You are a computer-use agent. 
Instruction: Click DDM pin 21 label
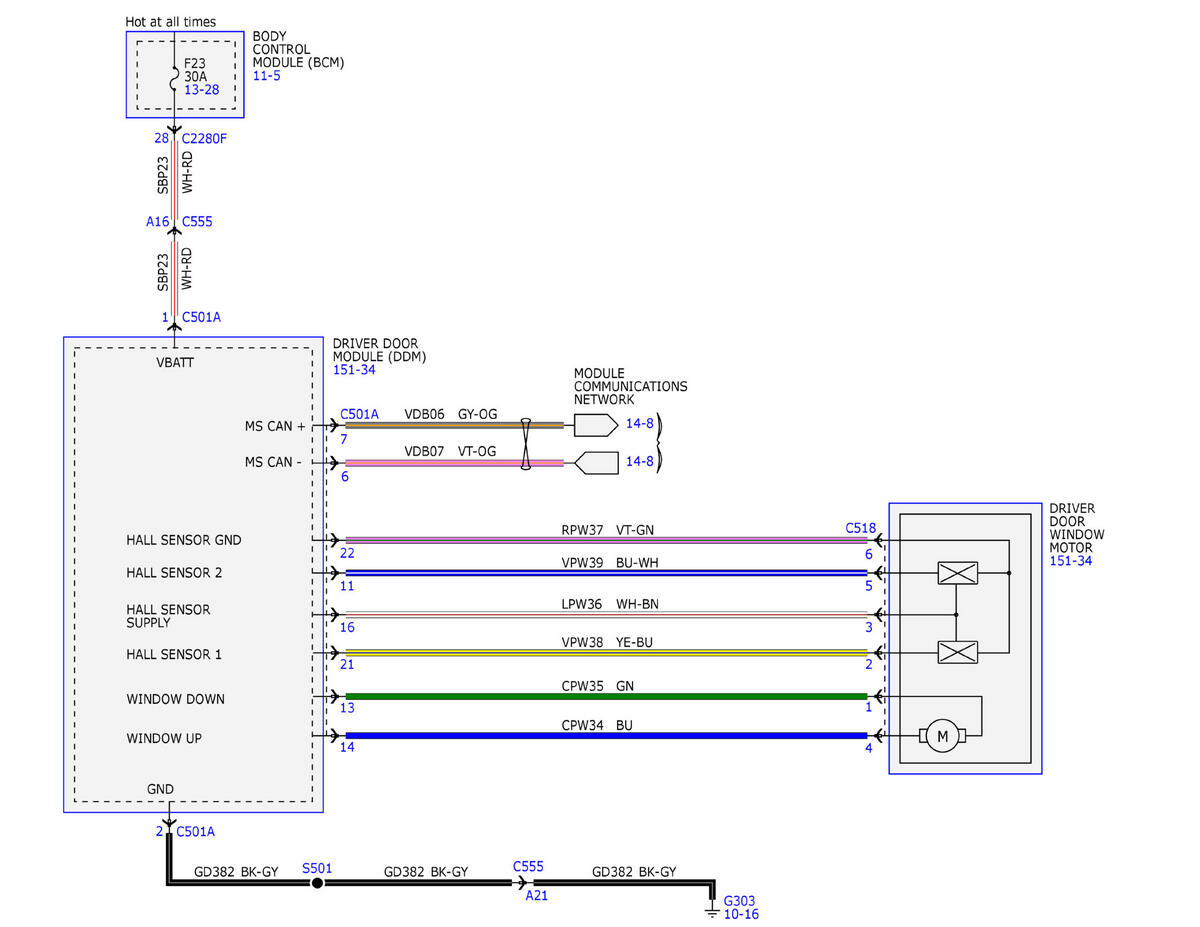(x=347, y=665)
